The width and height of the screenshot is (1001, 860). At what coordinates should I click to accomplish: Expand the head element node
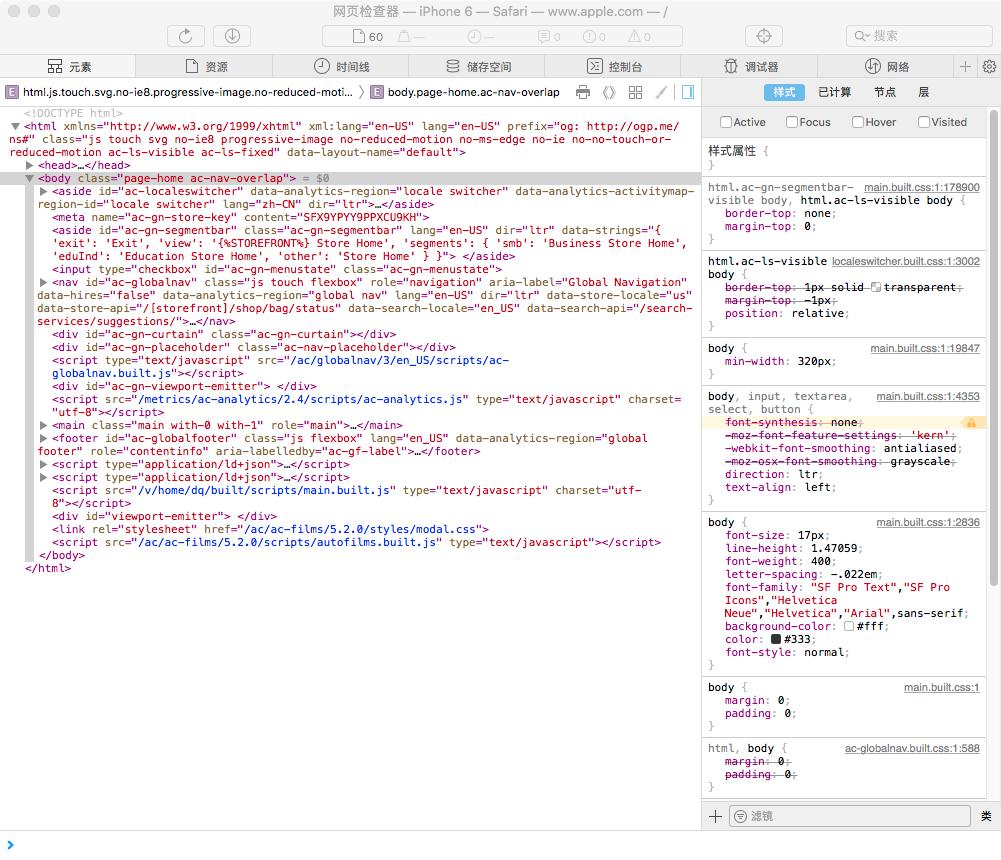(x=30, y=165)
